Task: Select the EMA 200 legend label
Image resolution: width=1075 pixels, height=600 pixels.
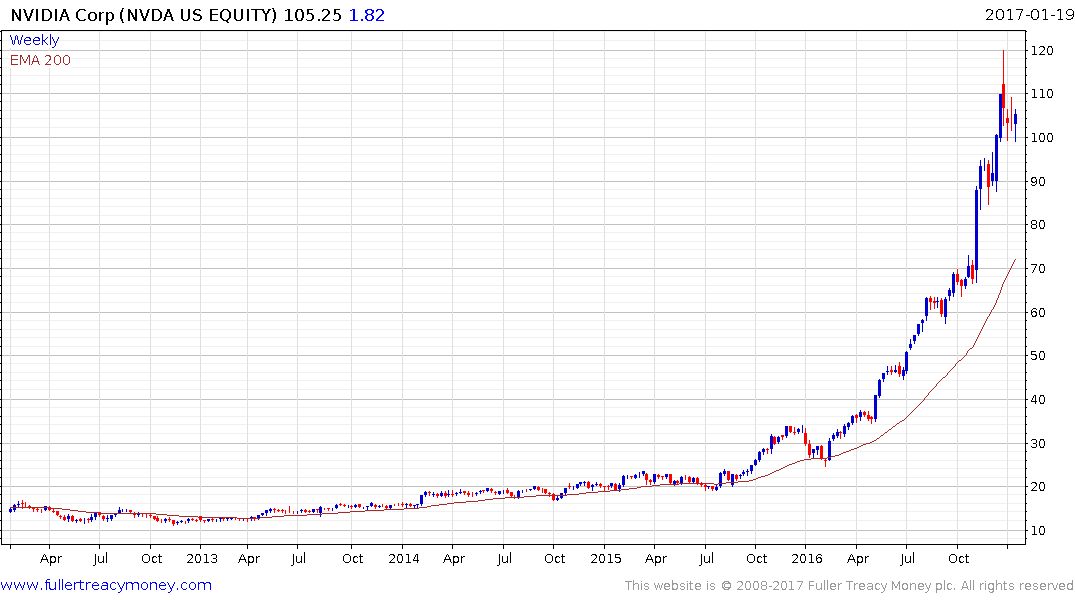Action: coord(40,60)
